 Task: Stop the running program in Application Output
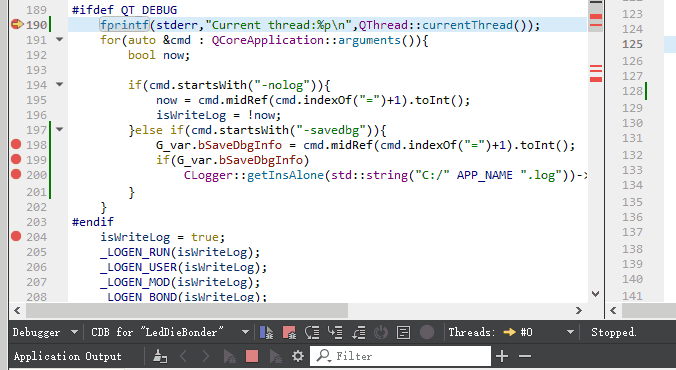[252, 356]
